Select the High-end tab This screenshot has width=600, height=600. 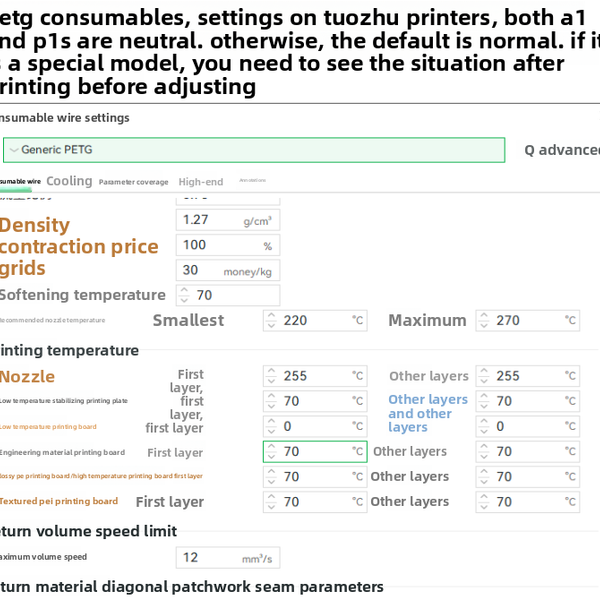(x=201, y=182)
